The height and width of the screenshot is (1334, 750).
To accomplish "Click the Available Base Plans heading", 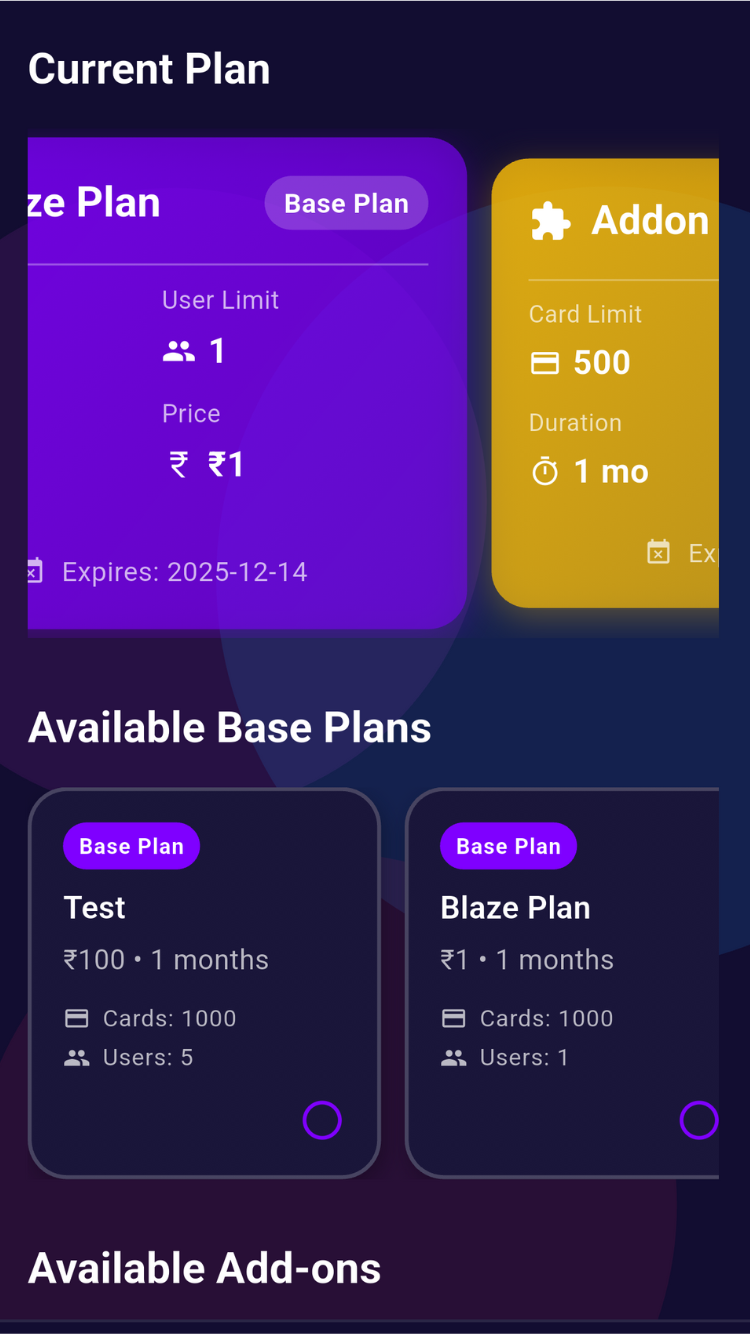I will point(230,728).
